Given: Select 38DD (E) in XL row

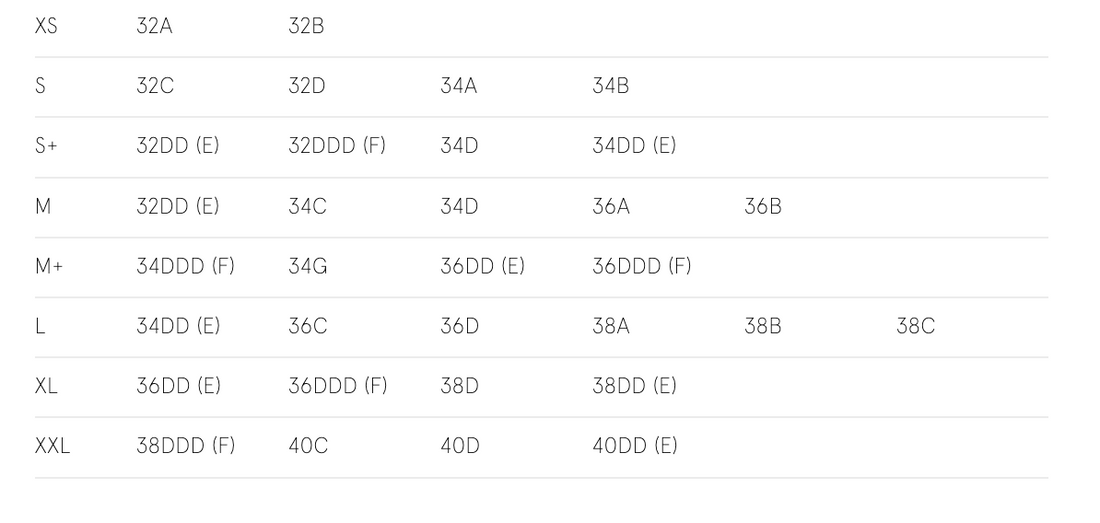Looking at the screenshot, I should click(634, 386).
